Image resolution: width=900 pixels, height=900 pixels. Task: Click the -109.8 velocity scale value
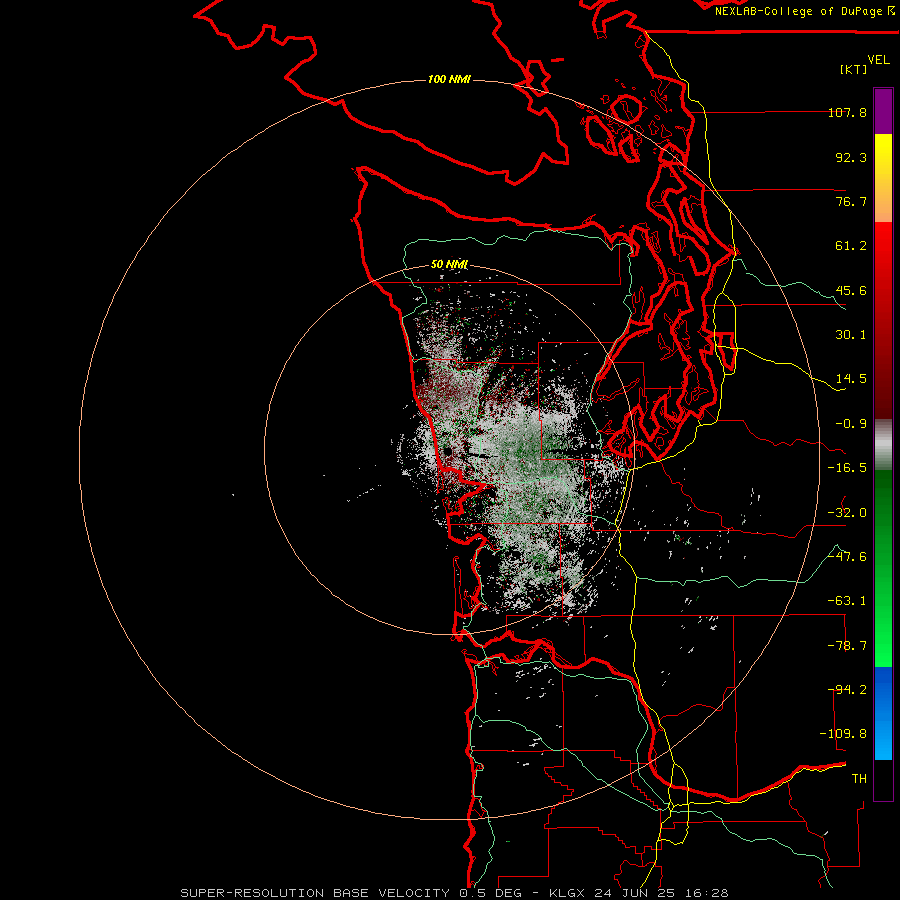tap(843, 734)
